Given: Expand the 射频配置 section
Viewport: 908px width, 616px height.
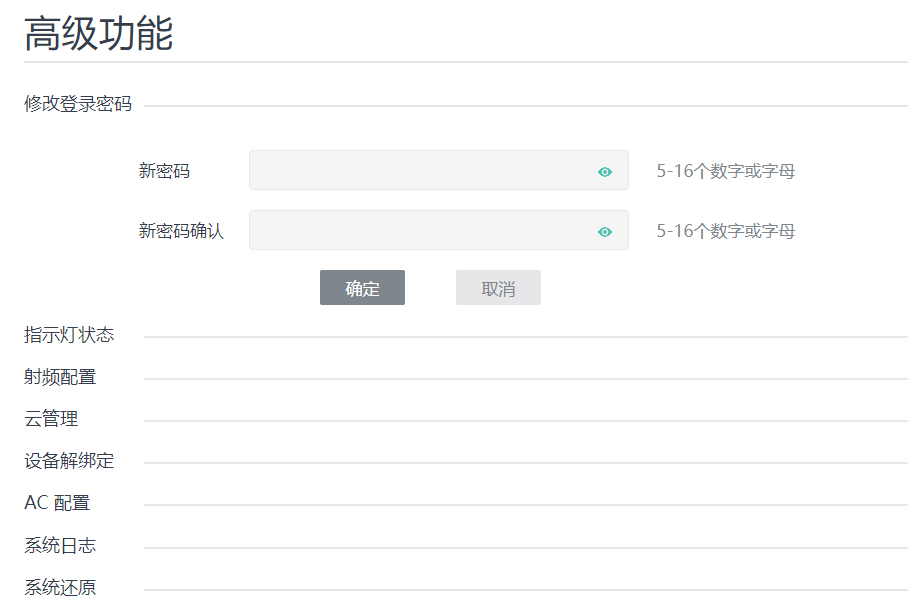Looking at the screenshot, I should (x=60, y=377).
